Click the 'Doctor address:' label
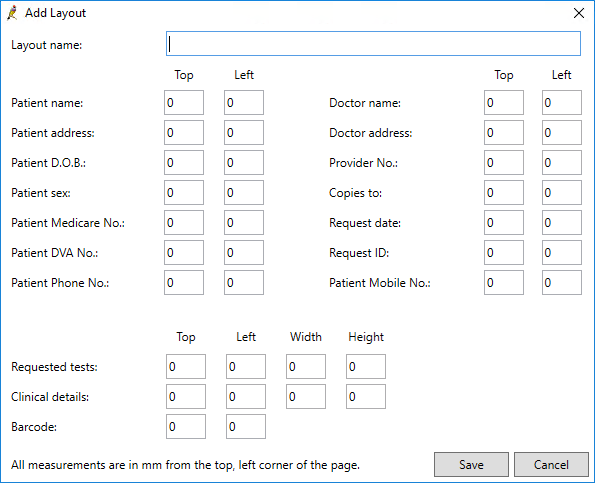This screenshot has height=483, width=595. 371,133
